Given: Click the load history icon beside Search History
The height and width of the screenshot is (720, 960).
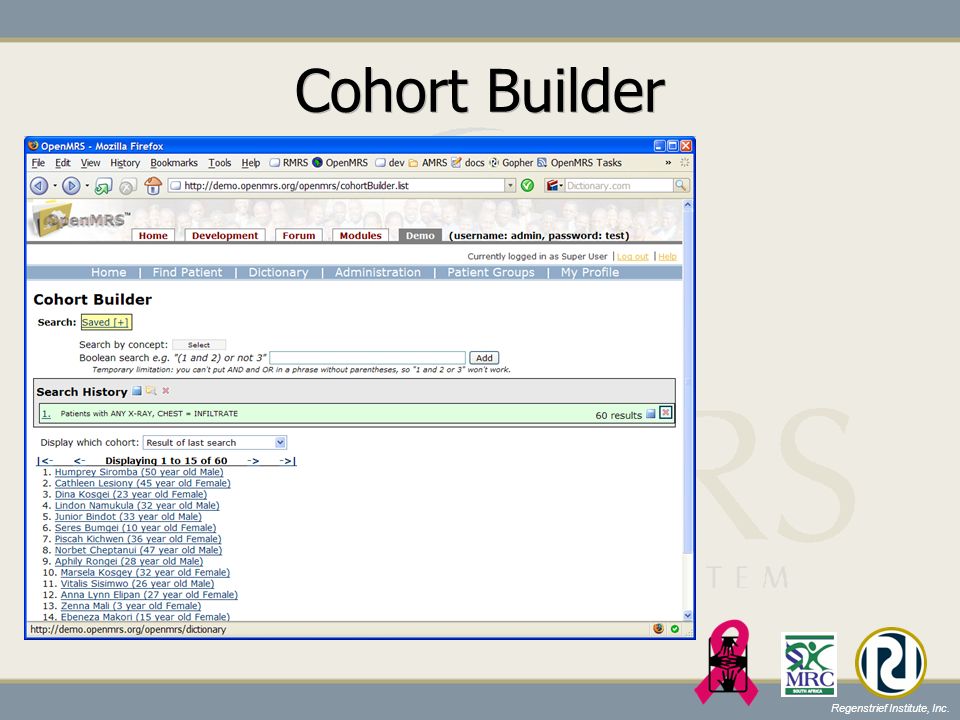Looking at the screenshot, I should 151,391.
